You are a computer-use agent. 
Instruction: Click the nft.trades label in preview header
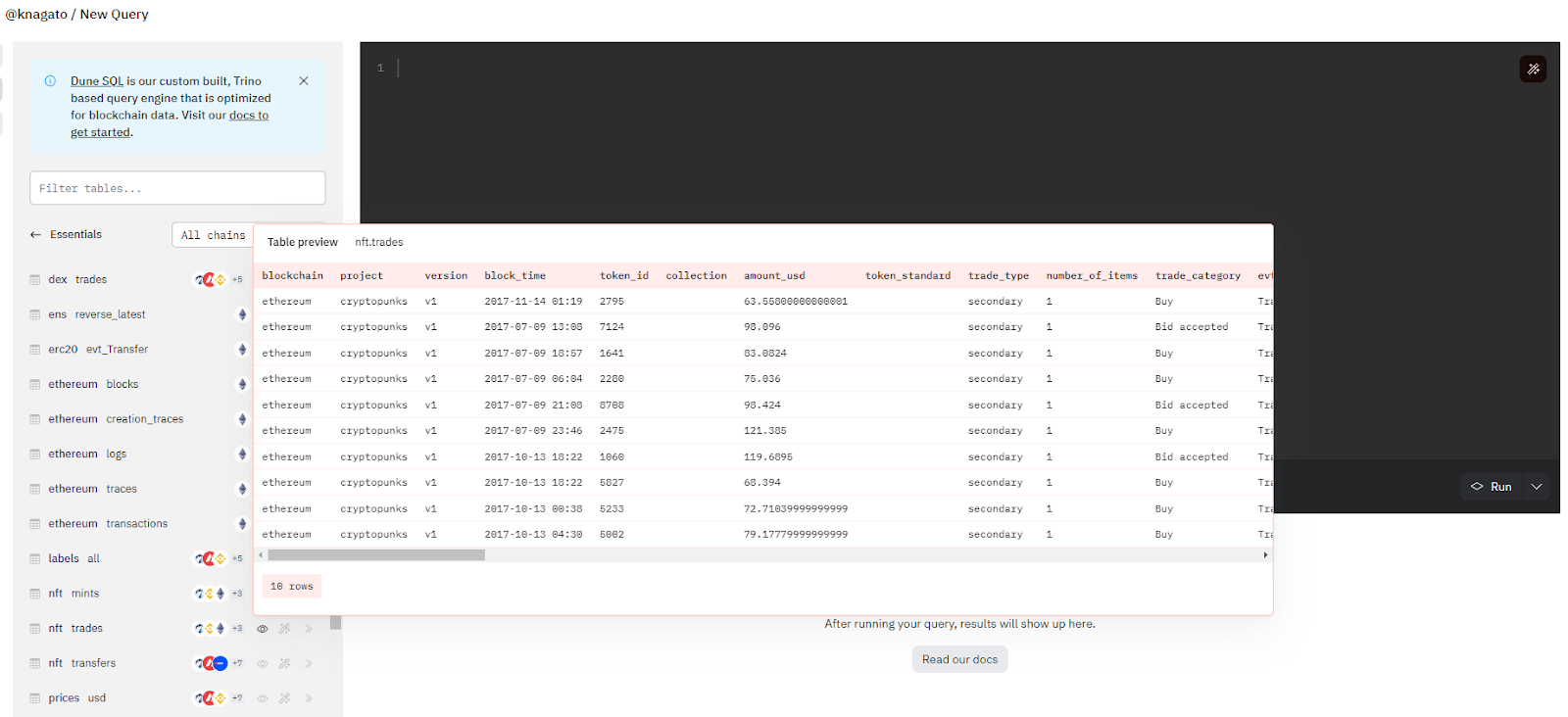379,243
